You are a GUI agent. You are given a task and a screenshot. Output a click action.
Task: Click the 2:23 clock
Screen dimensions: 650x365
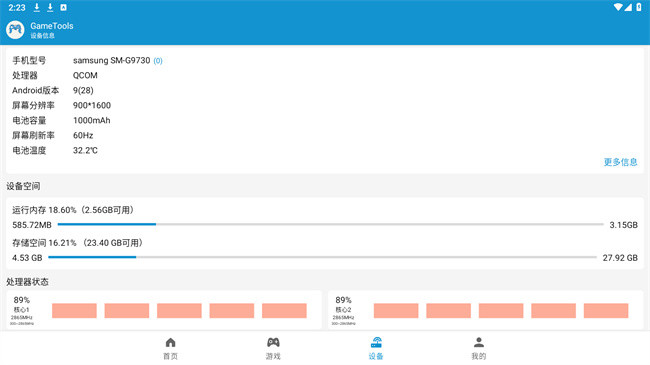(x=17, y=7)
